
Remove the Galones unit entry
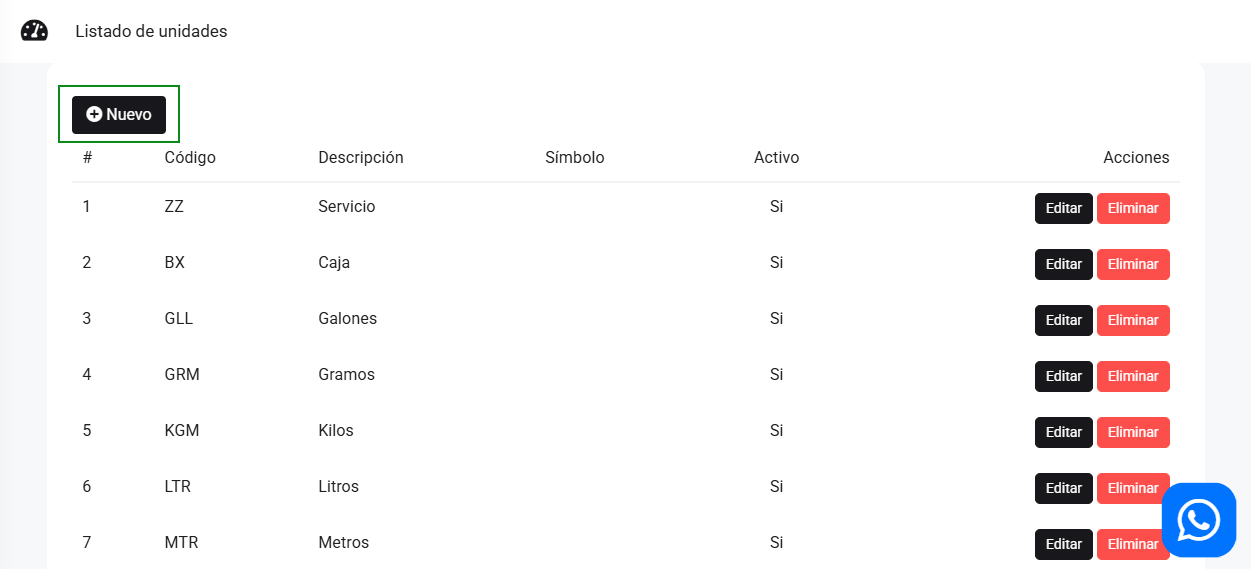coord(1132,321)
